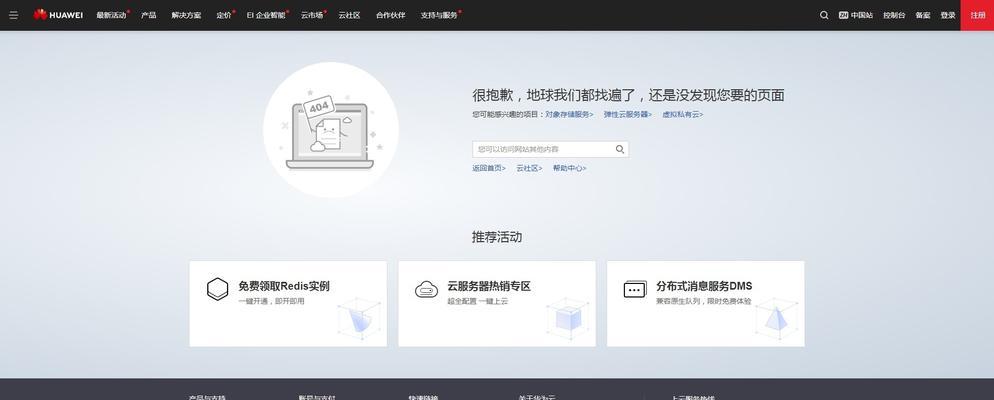Click the 推荐活动 heading
This screenshot has height=400, width=994.
pyautogui.click(x=497, y=237)
